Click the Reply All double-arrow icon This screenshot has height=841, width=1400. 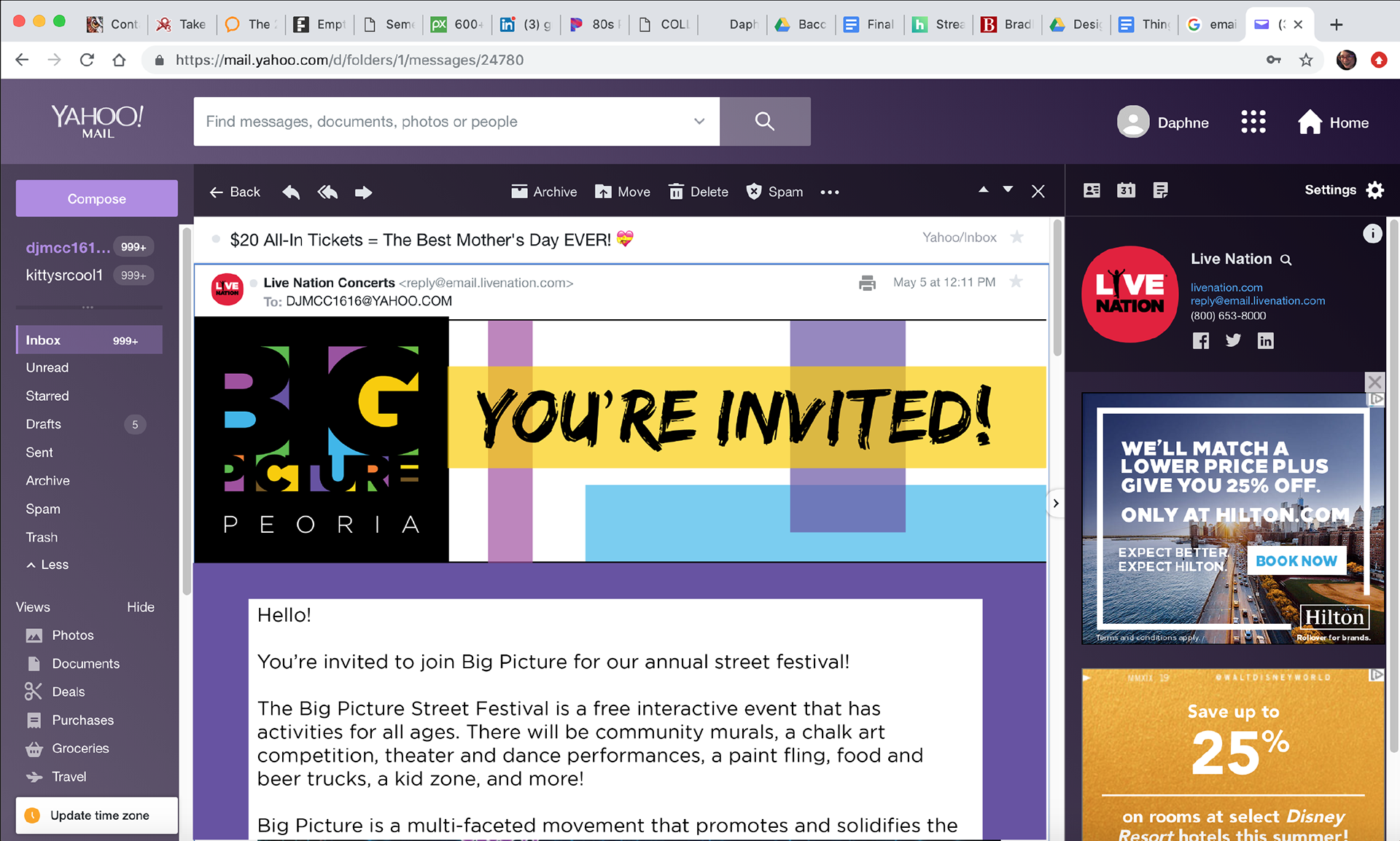[327, 192]
